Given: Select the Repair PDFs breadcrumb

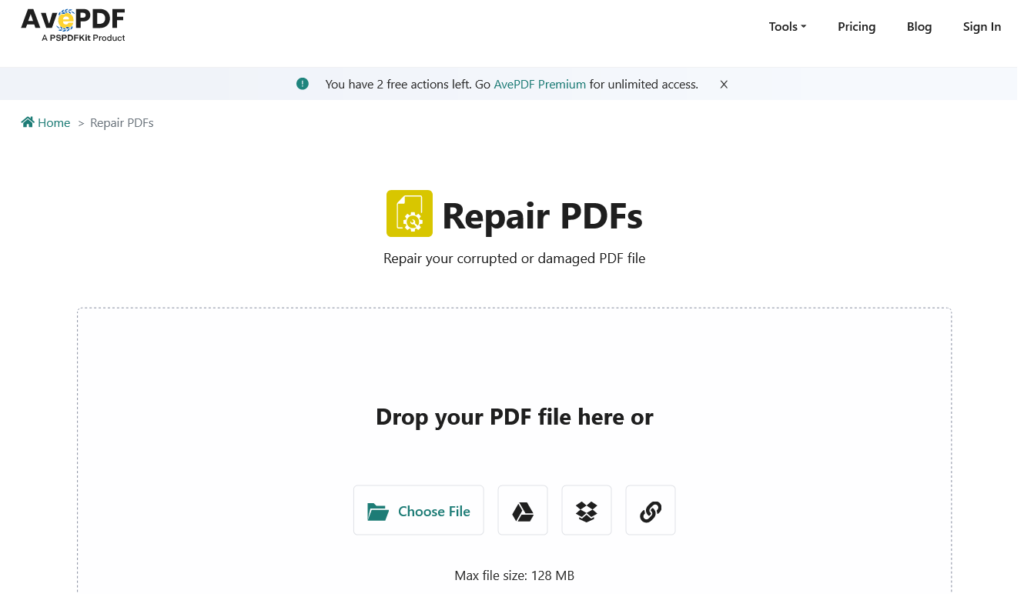Looking at the screenshot, I should (x=120, y=122).
